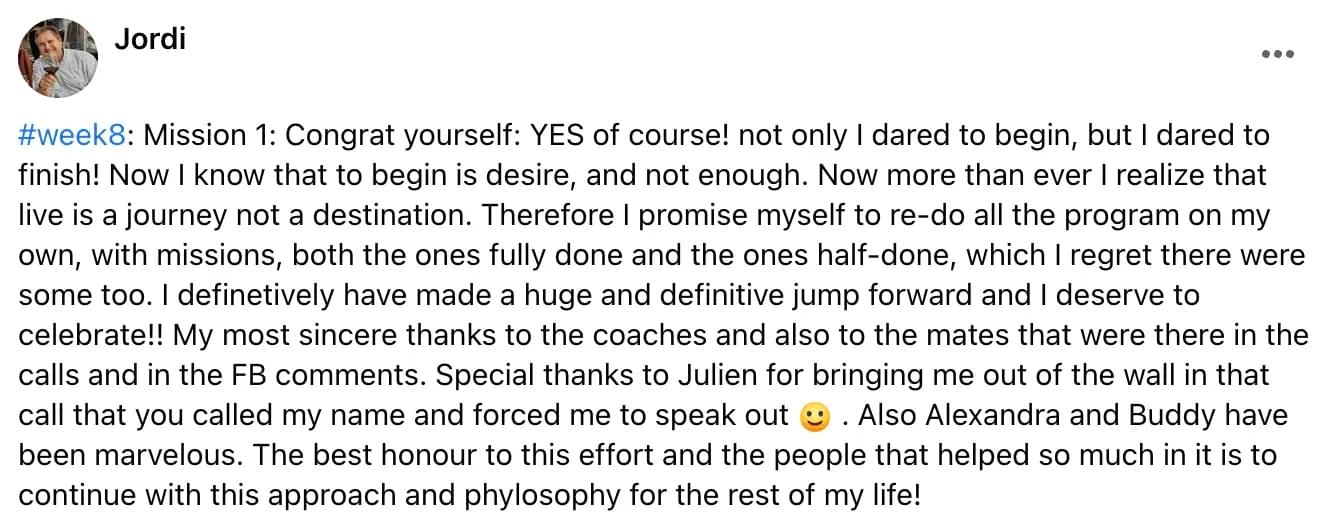
Task: Open the three-dot post options menu
Action: tap(1278, 54)
